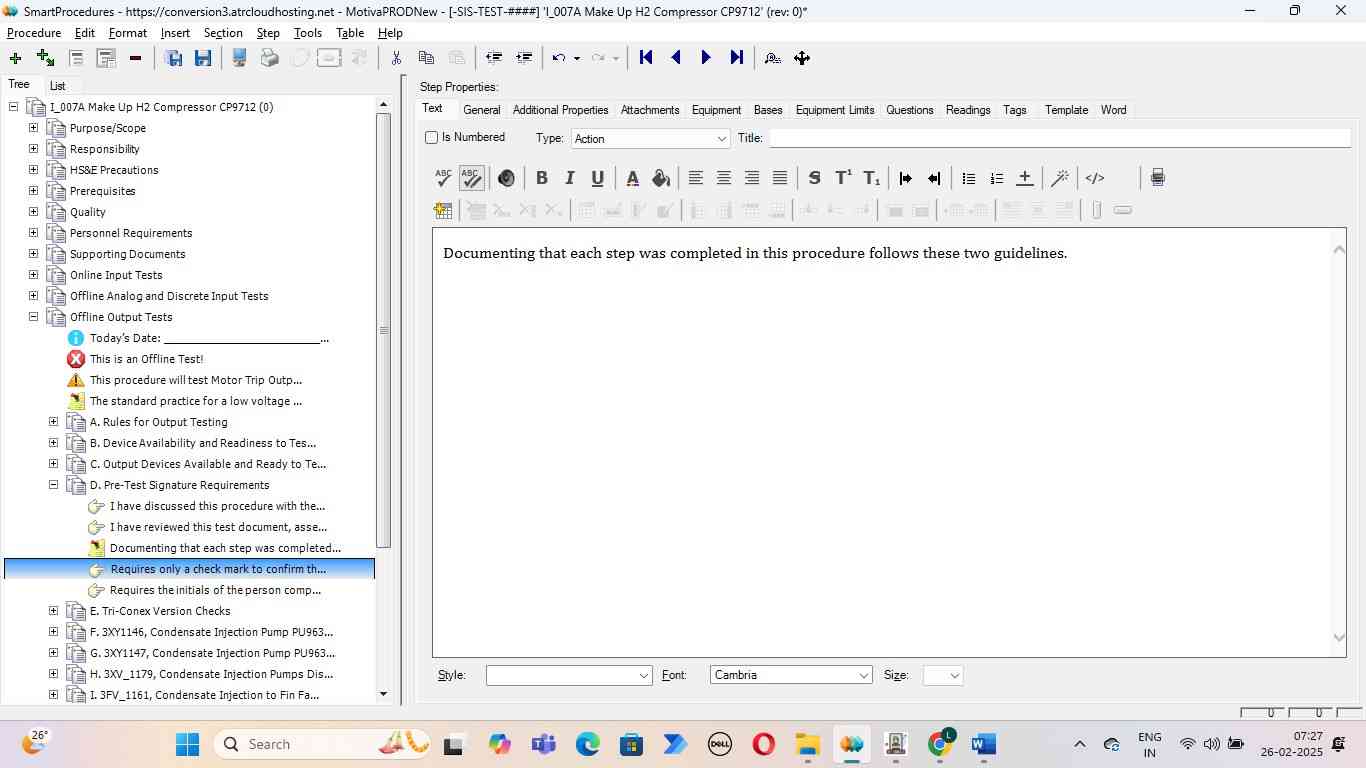Image resolution: width=1366 pixels, height=768 pixels.
Task: Click the editor printer icon
Action: pos(1157,178)
